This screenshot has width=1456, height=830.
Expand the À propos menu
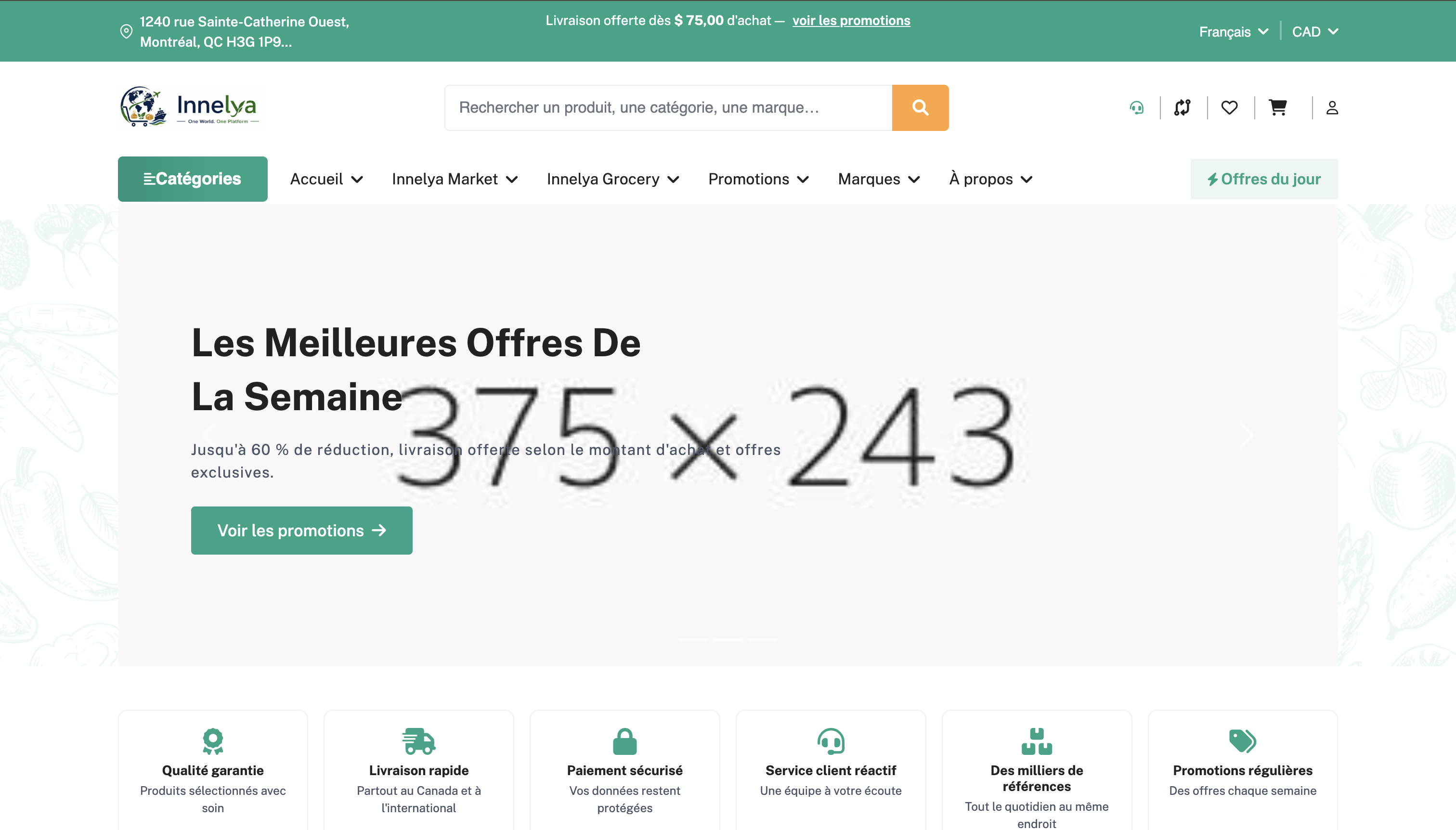991,179
